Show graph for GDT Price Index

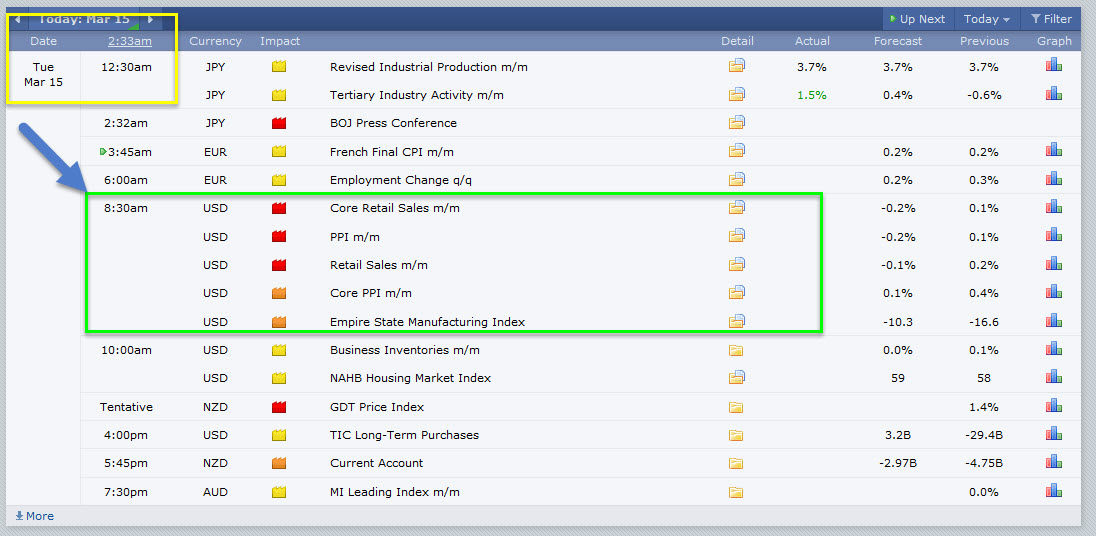pyautogui.click(x=1054, y=405)
